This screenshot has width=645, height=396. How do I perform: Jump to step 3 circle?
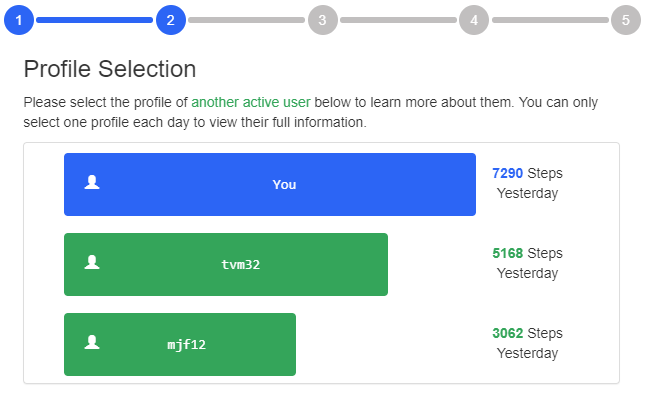pos(322,20)
